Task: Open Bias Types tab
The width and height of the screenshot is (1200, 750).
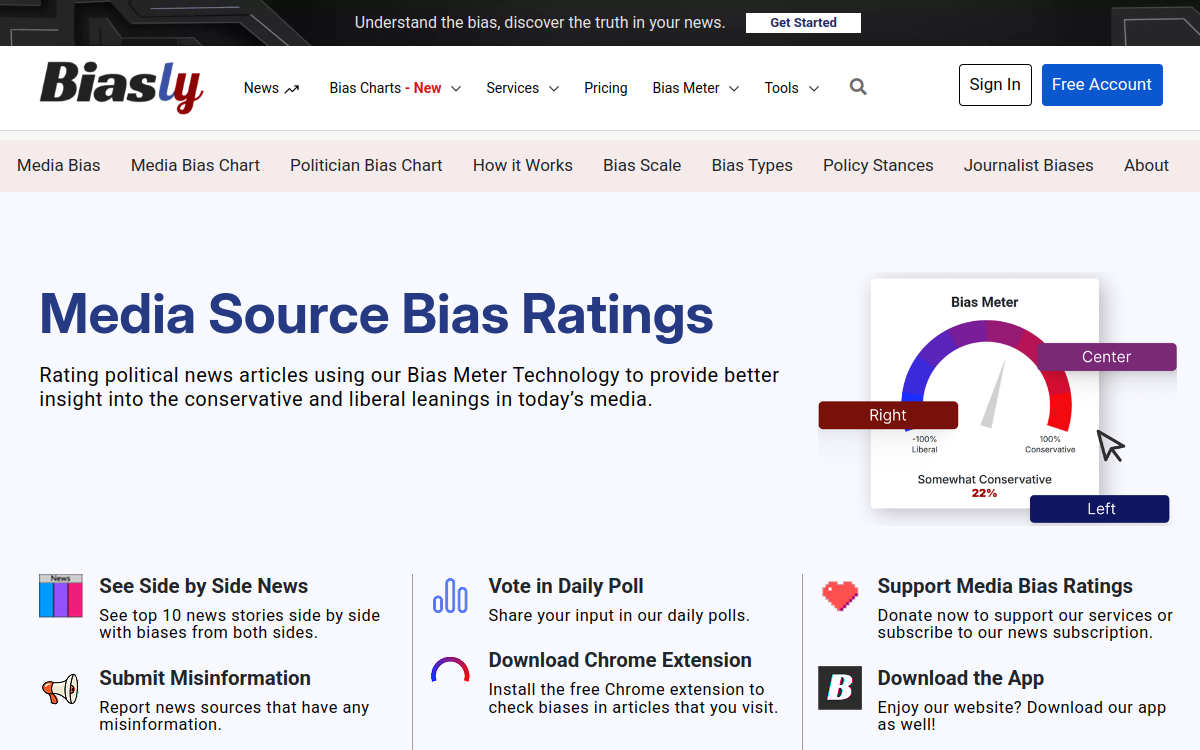Action: coord(752,165)
